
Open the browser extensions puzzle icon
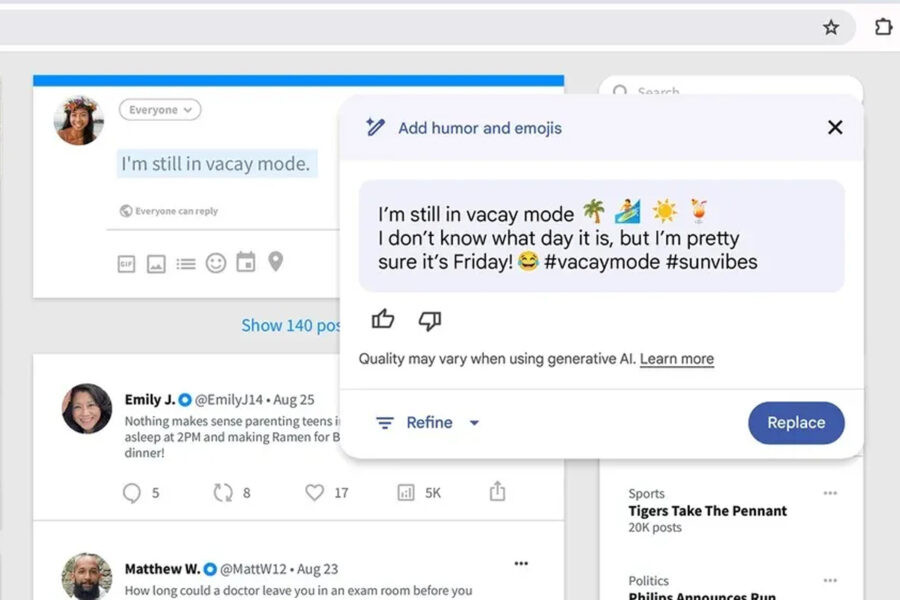883,26
